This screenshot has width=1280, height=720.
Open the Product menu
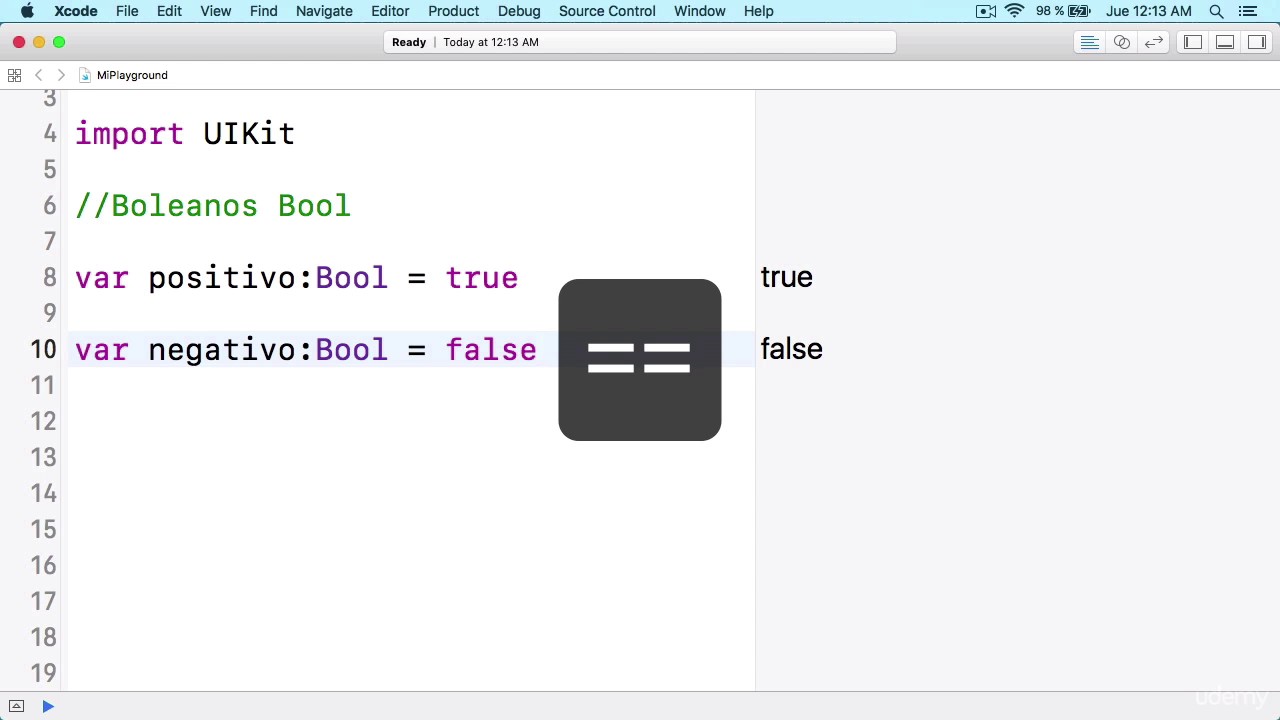pos(454,11)
